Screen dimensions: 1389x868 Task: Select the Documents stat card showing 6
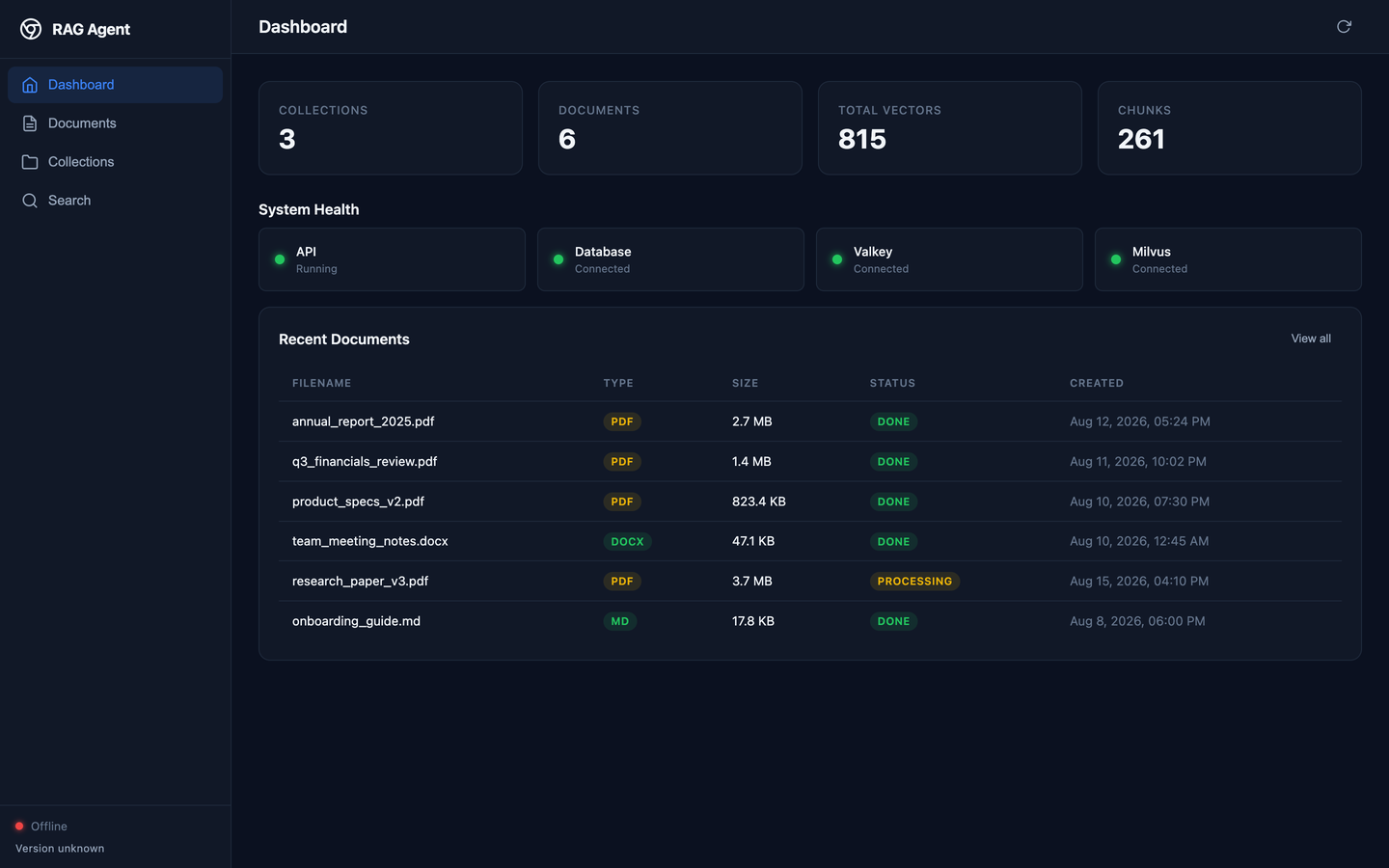(x=670, y=128)
